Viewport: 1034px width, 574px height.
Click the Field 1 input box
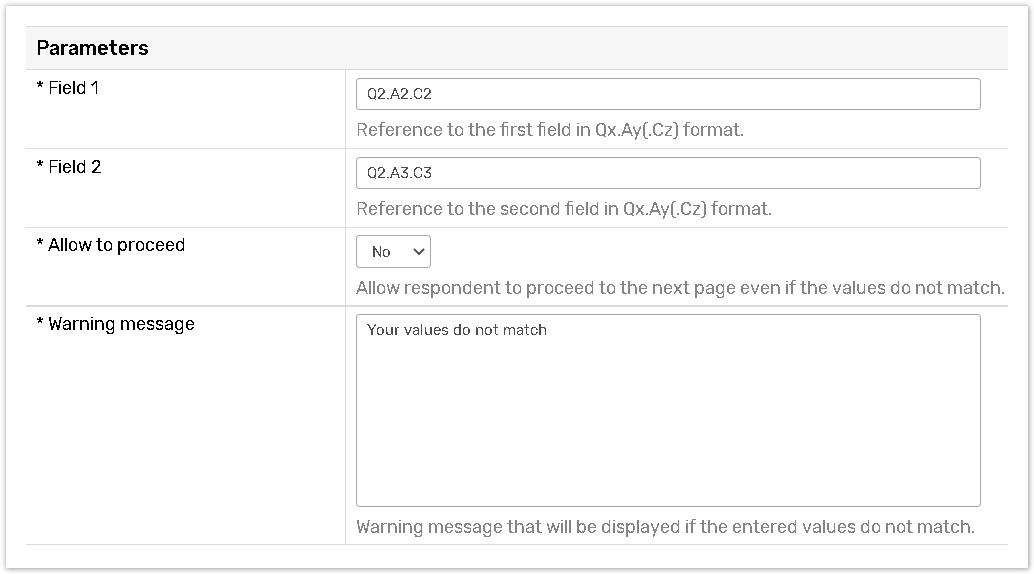point(668,94)
